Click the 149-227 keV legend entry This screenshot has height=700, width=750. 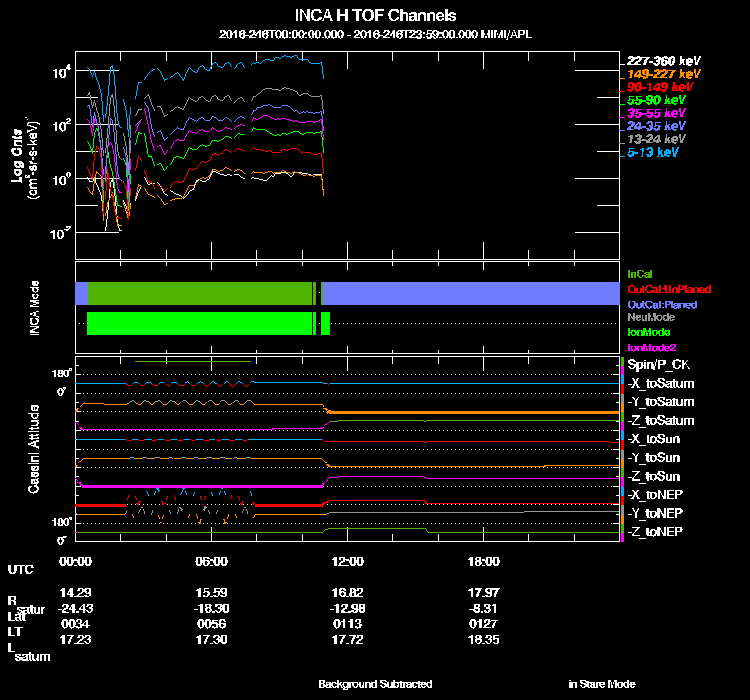coord(663,74)
